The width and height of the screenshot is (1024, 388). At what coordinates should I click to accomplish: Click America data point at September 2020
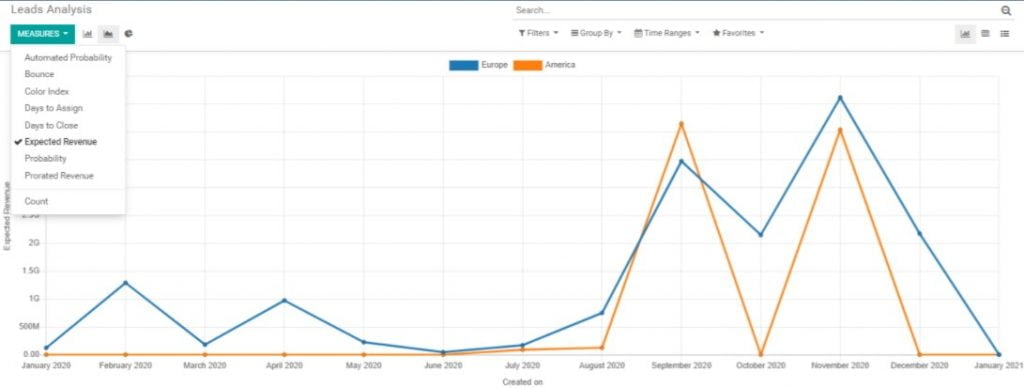click(x=681, y=123)
